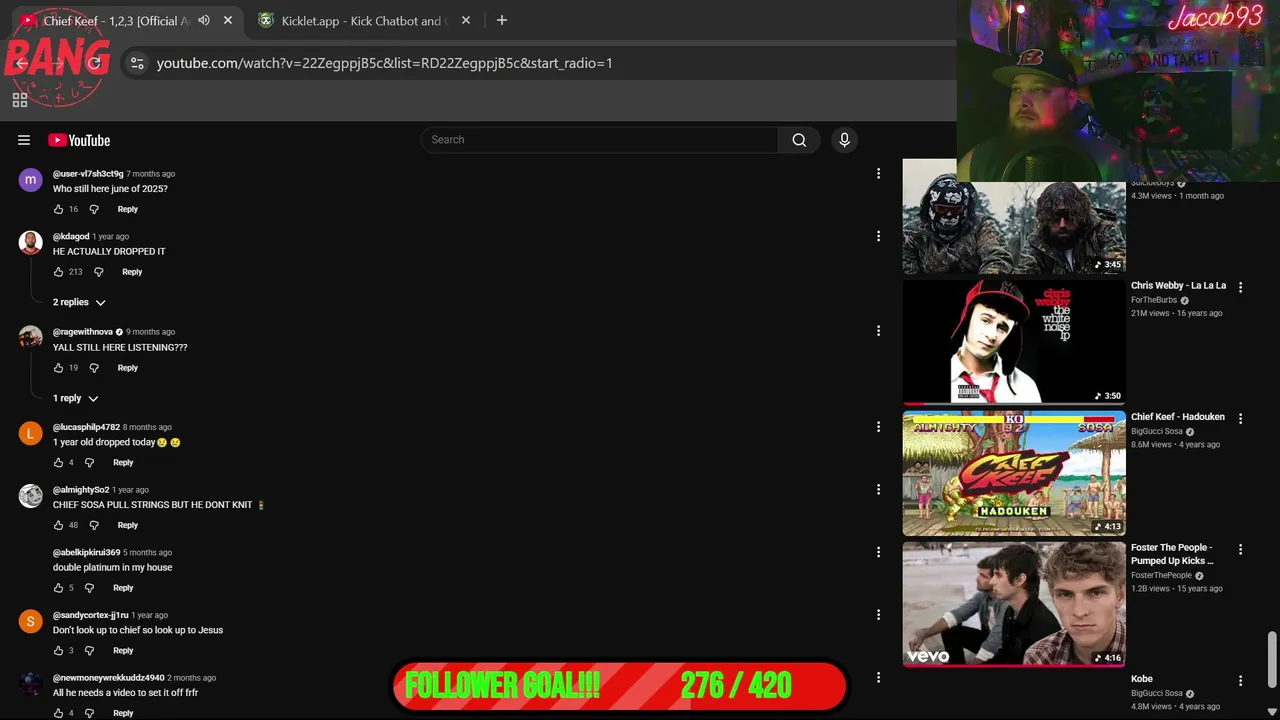Screen dimensions: 1280x720
Task: Like the '1 year old dropped today' comment
Action: coord(58,463)
